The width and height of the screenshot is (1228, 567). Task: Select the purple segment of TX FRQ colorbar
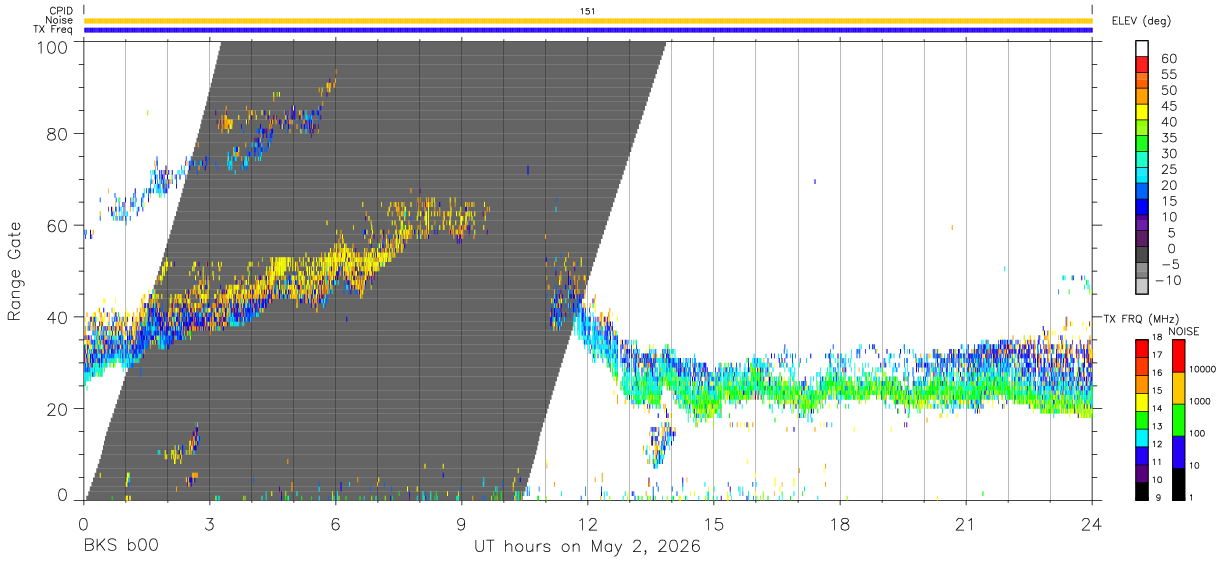pos(1142,473)
